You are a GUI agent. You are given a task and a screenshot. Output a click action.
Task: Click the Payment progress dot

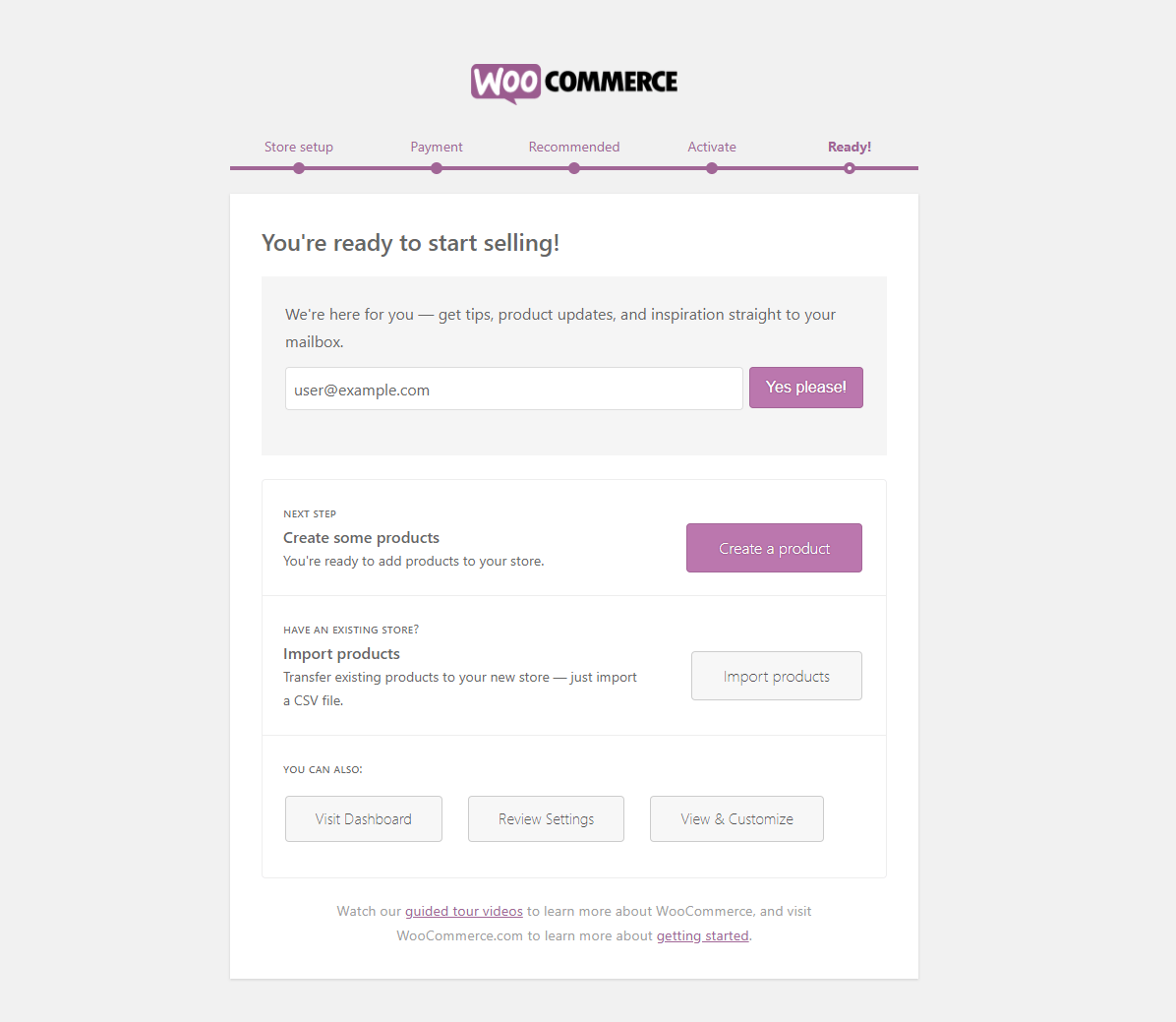point(437,169)
